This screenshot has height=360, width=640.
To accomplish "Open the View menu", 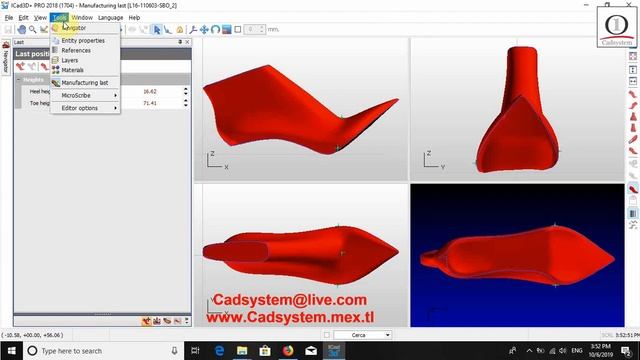I will click(40, 18).
